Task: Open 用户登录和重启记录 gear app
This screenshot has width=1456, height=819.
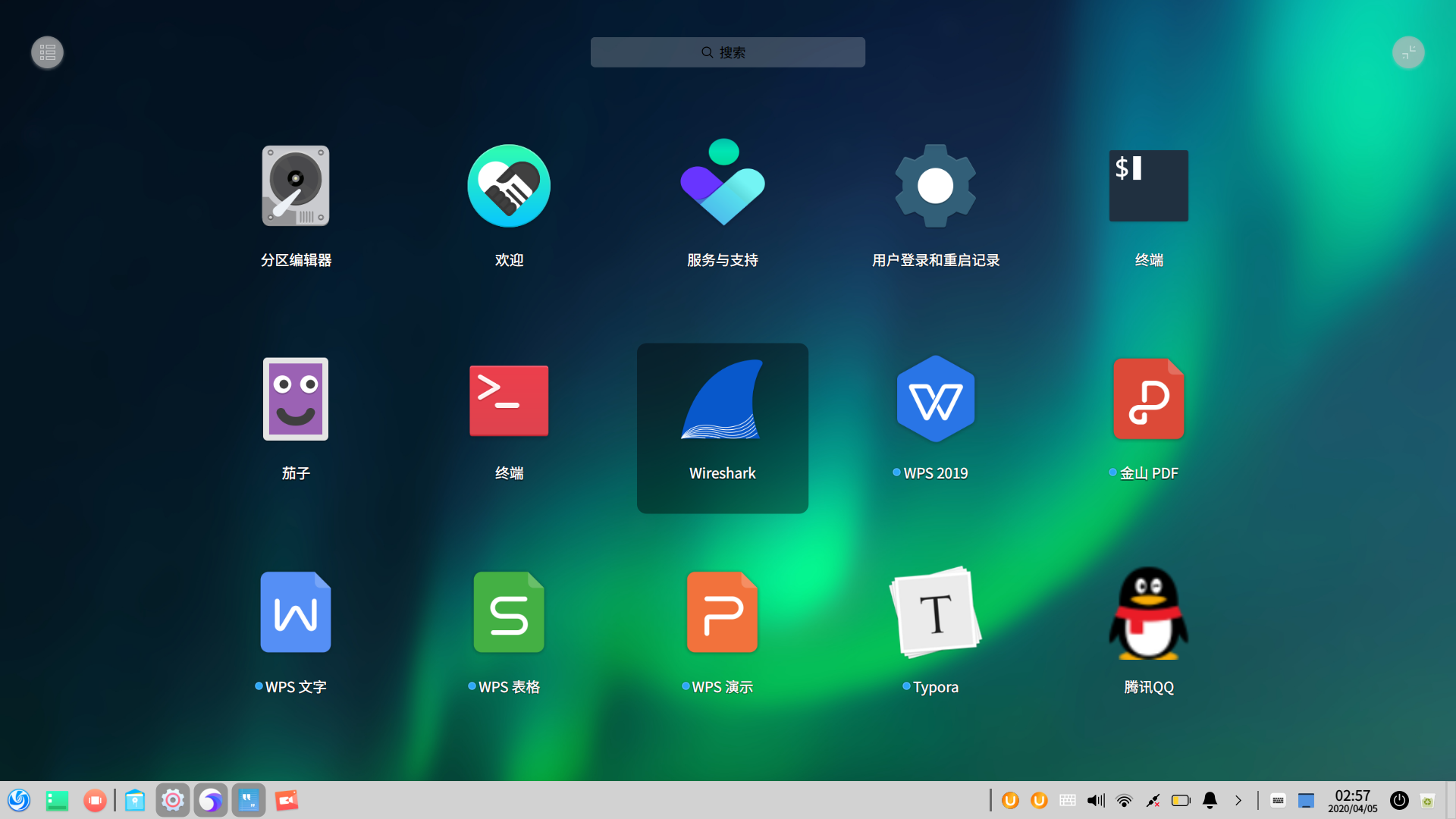Action: (x=935, y=187)
